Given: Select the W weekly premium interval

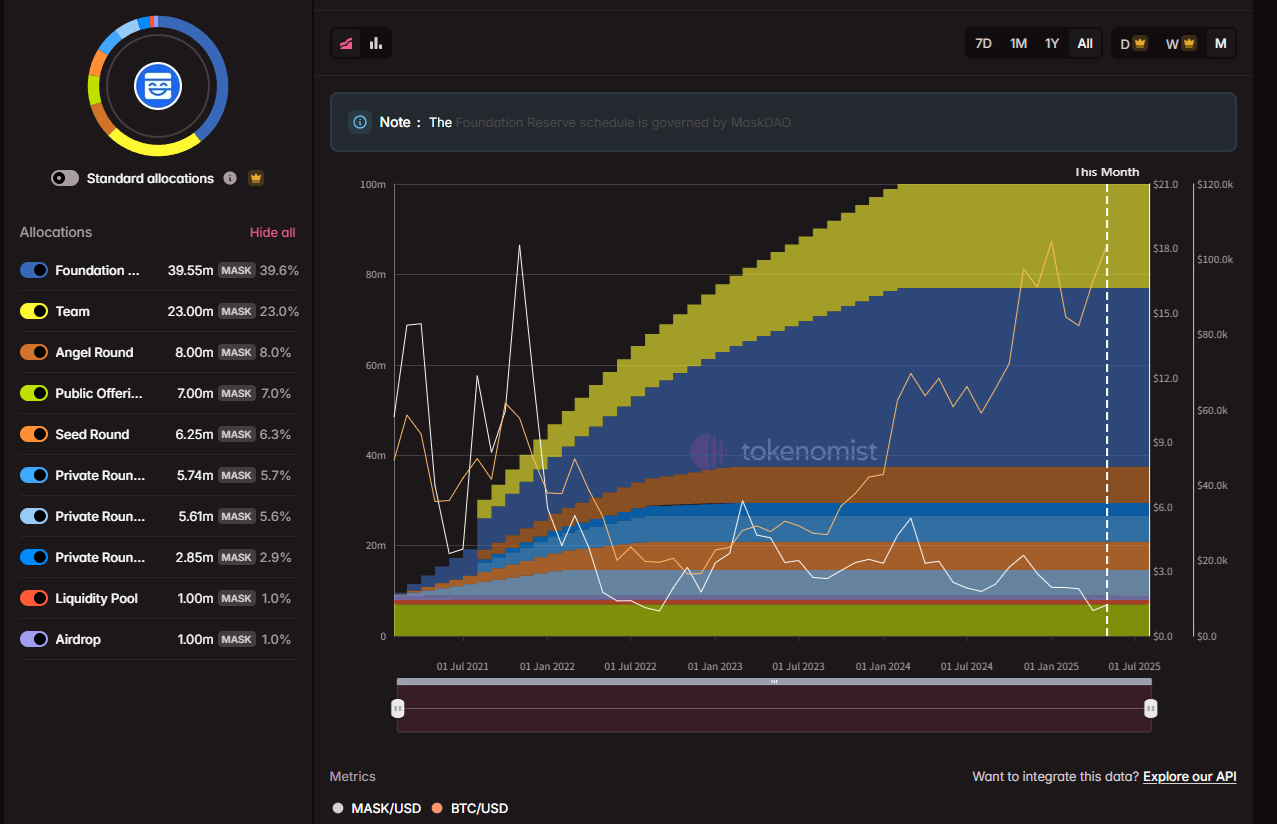Looking at the screenshot, I should tap(1180, 44).
